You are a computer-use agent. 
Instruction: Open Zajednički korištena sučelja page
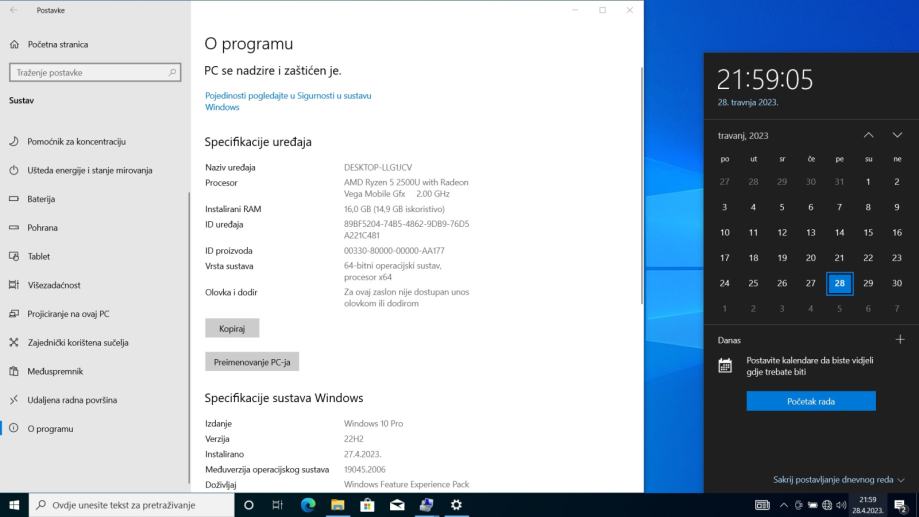pos(78,343)
